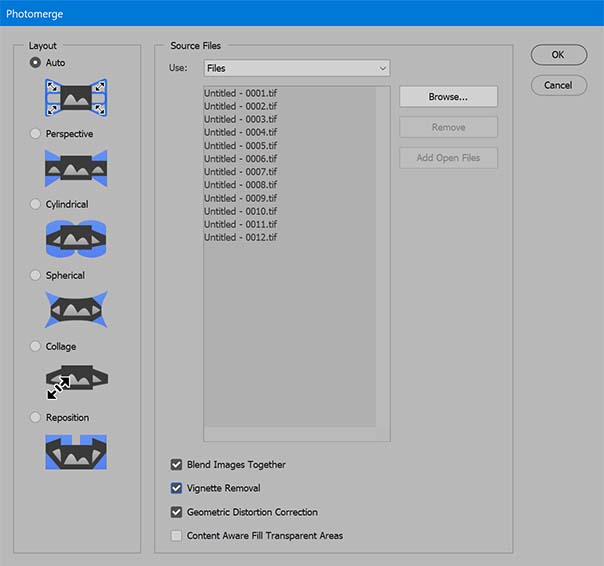
Task: Click the Collage layout preview icon
Action: pos(76,381)
